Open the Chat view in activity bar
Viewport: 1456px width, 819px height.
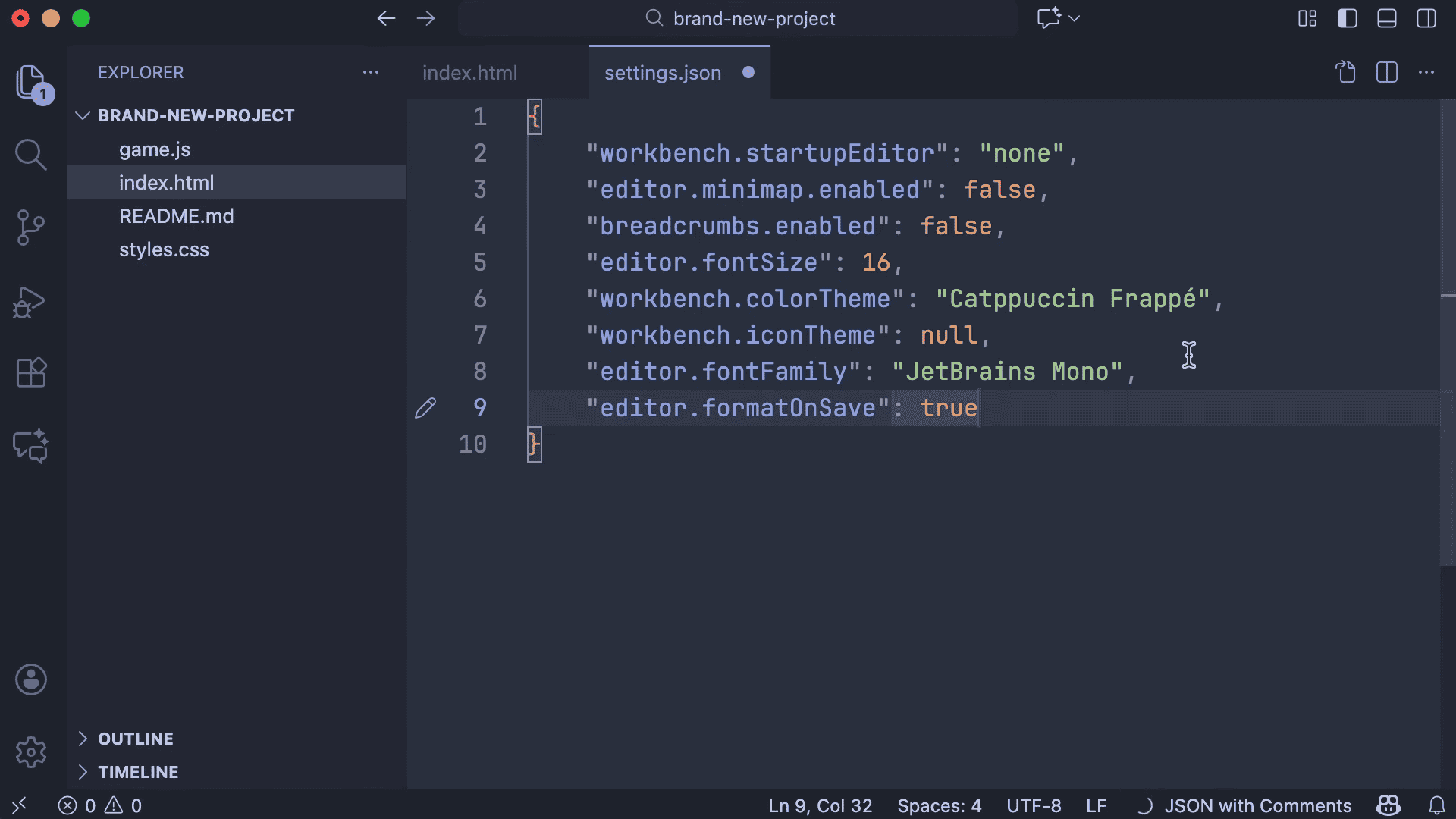(30, 446)
